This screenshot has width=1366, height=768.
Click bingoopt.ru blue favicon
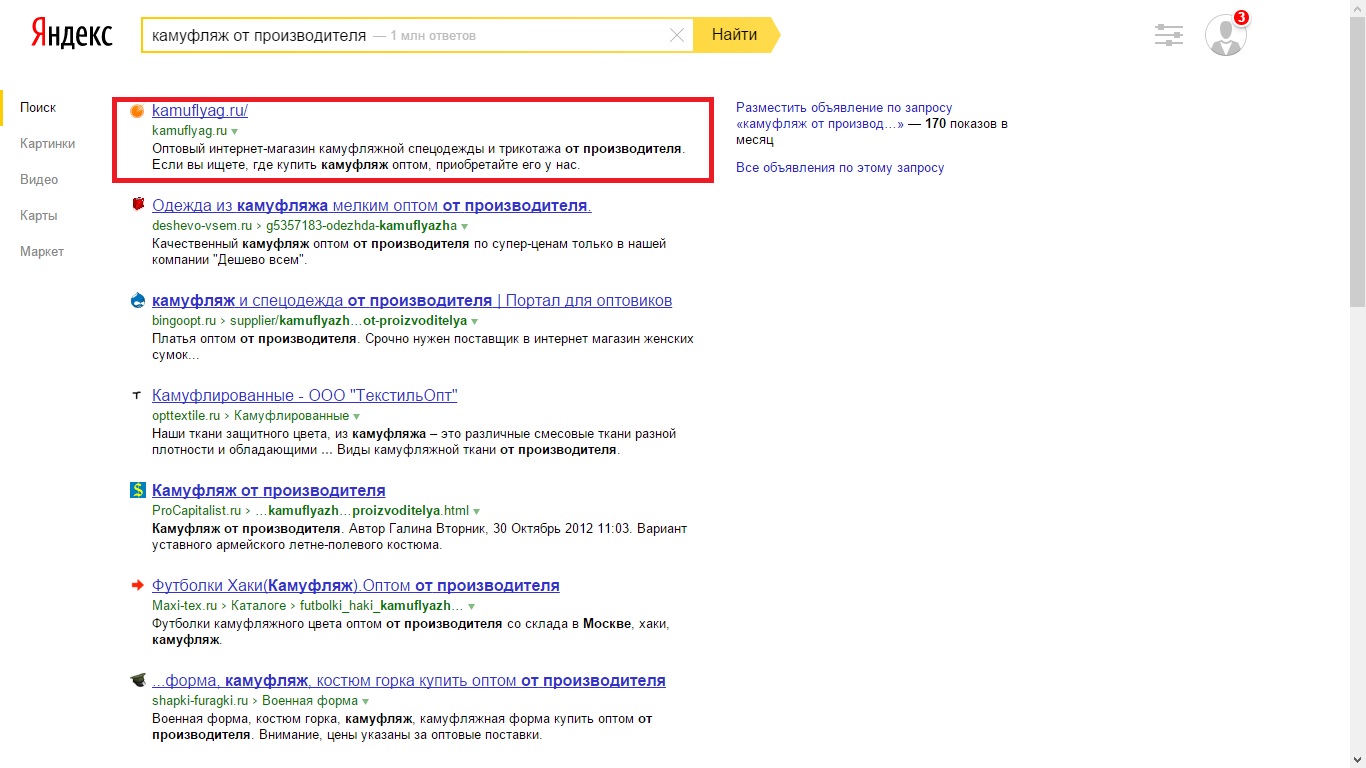click(x=138, y=300)
